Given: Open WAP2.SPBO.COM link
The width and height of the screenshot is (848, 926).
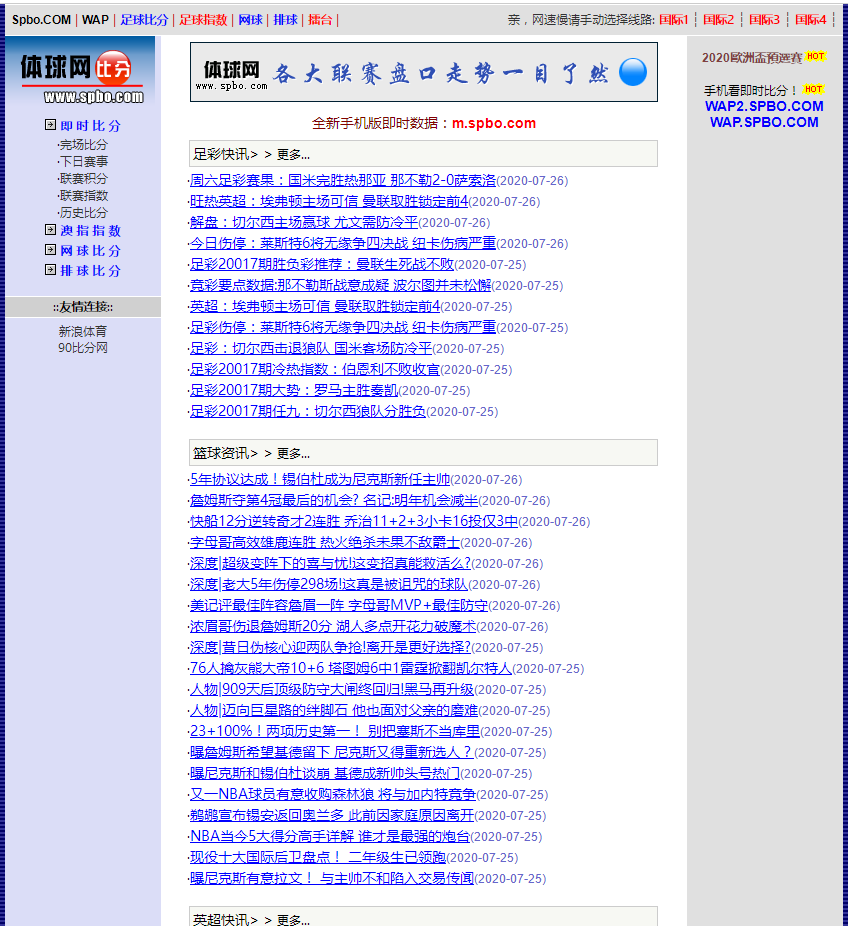Looking at the screenshot, I should click(764, 106).
